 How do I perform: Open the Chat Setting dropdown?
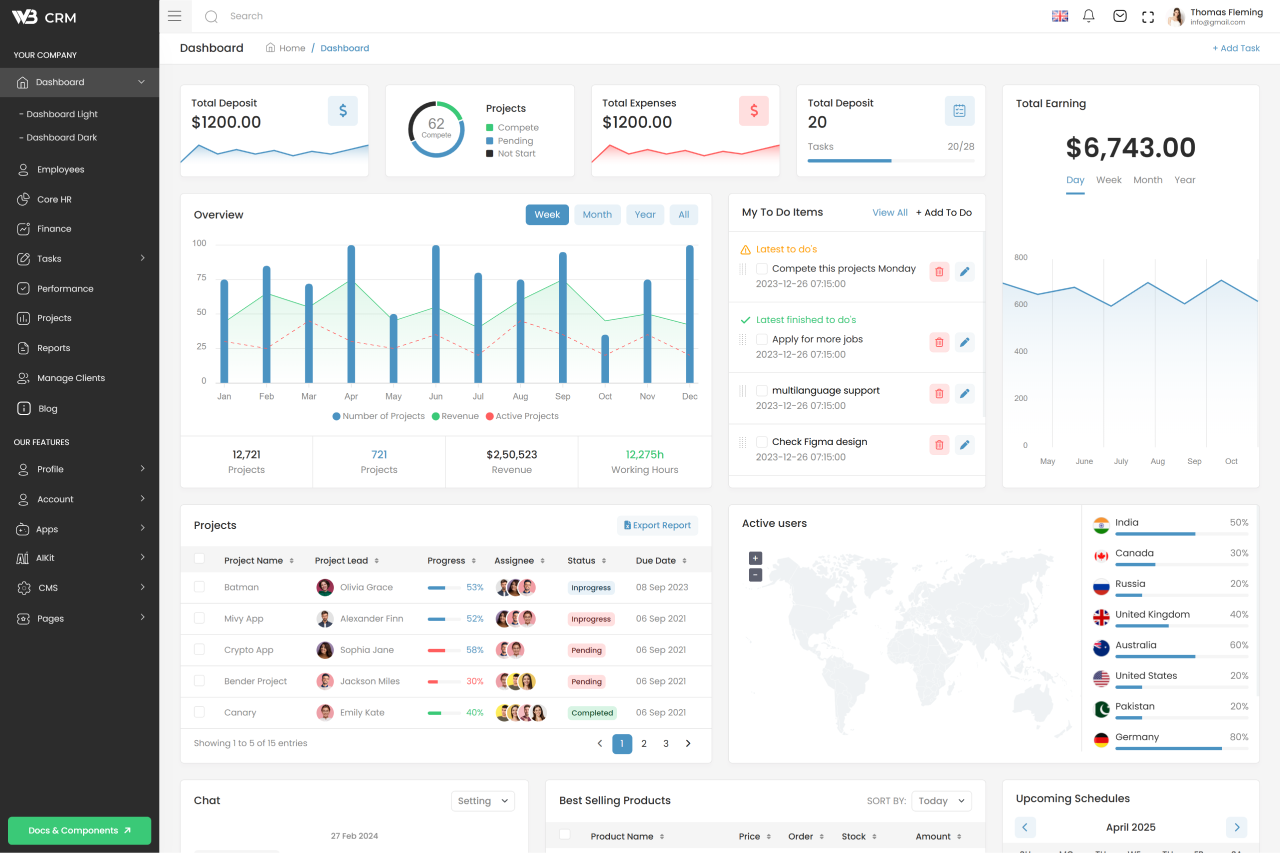pyautogui.click(x=482, y=801)
